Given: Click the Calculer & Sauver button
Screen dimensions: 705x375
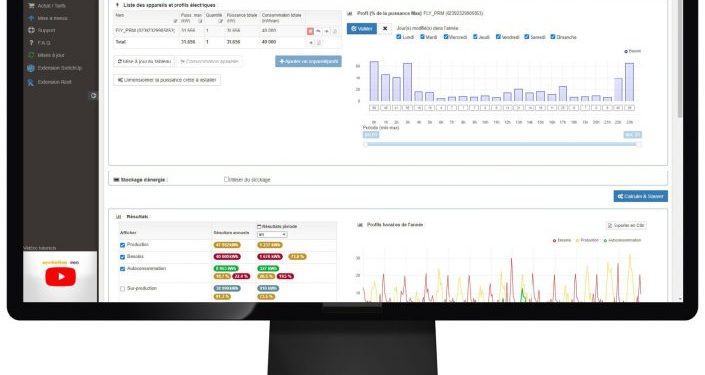Looking at the screenshot, I should click(641, 196).
